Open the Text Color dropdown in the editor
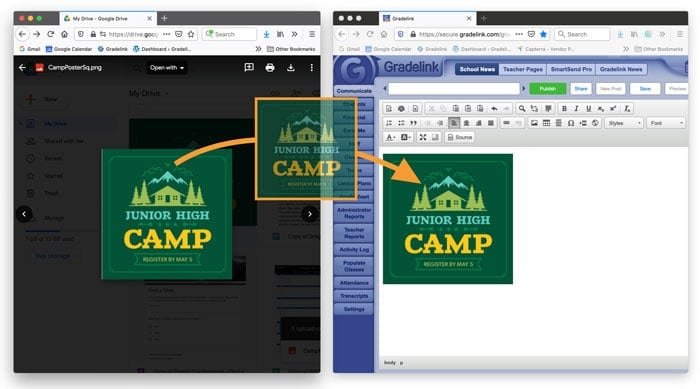700x389 pixels. [391, 137]
